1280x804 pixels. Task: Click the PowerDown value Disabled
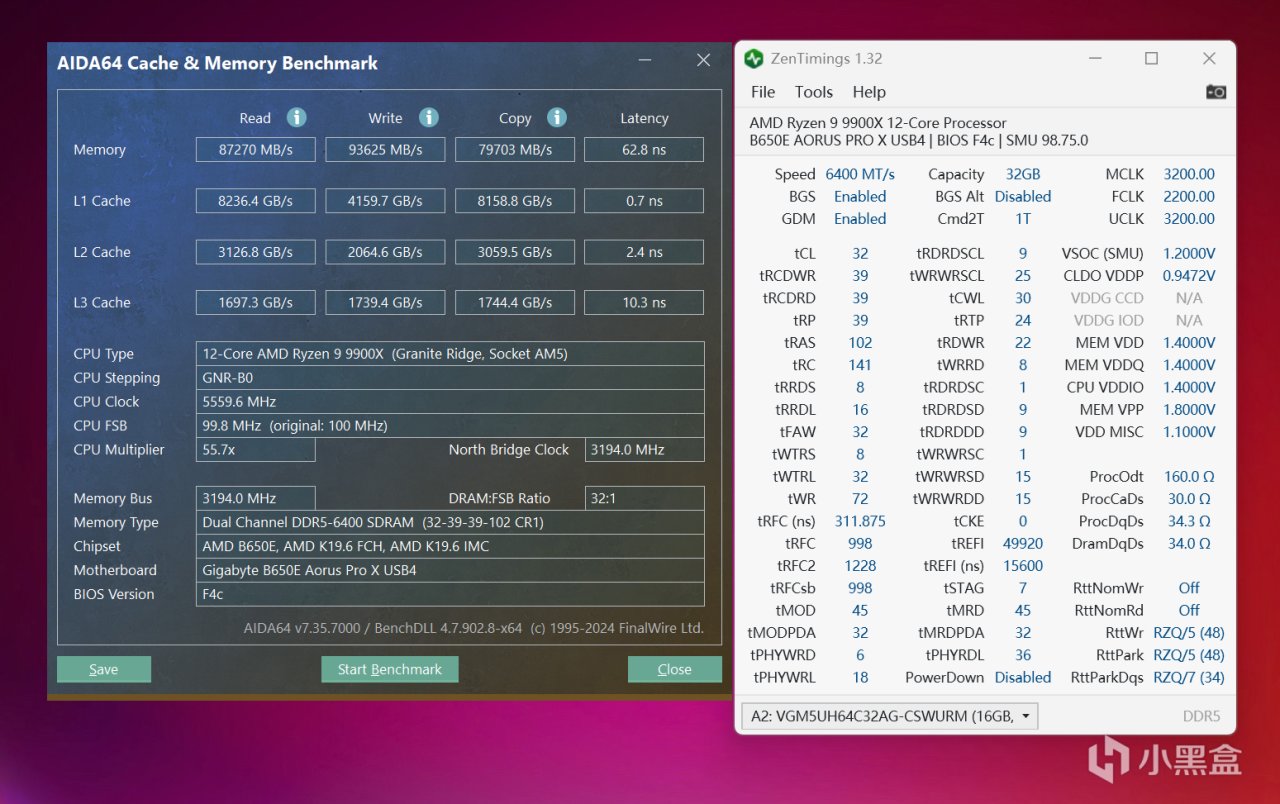point(1023,677)
